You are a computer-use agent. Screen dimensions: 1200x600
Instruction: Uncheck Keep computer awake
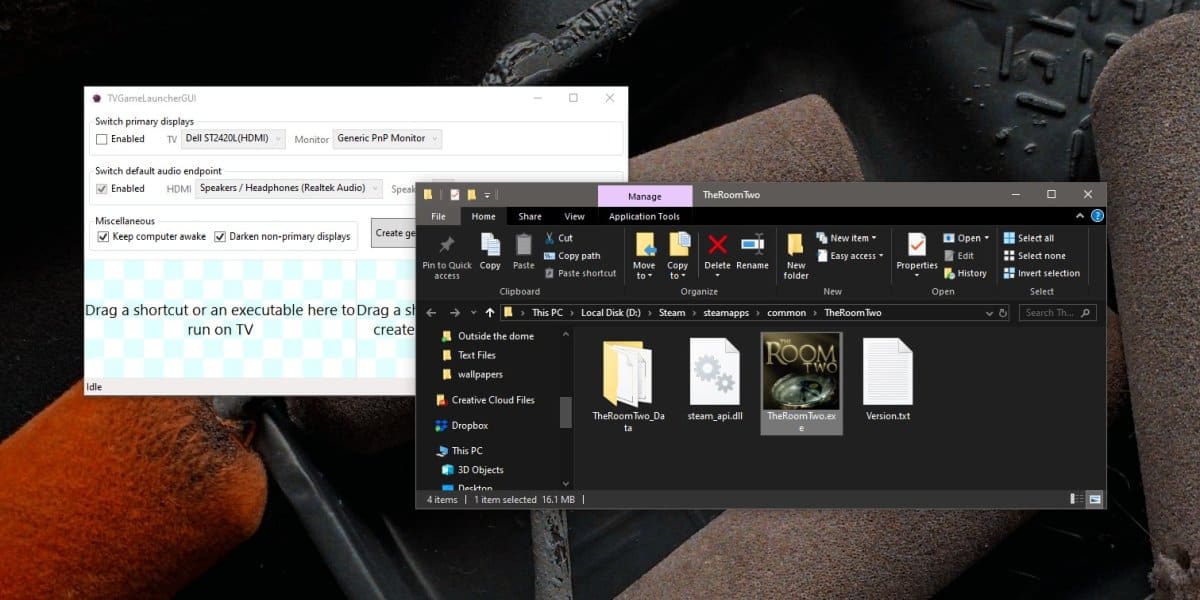coord(103,236)
